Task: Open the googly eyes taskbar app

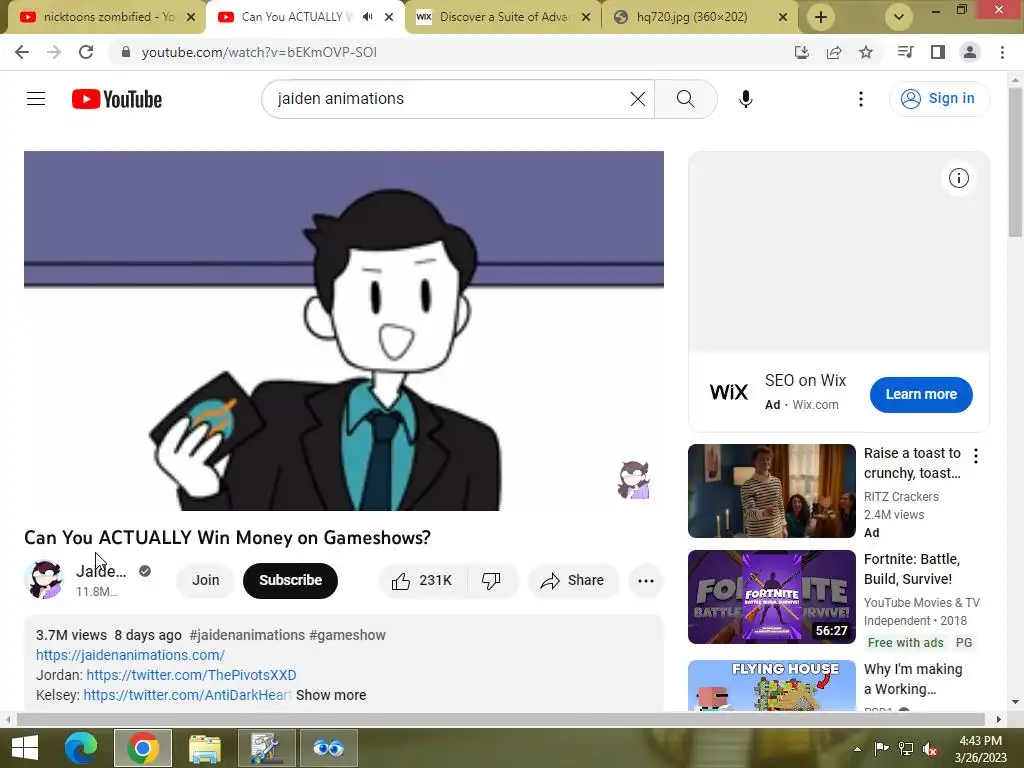Action: click(x=328, y=748)
